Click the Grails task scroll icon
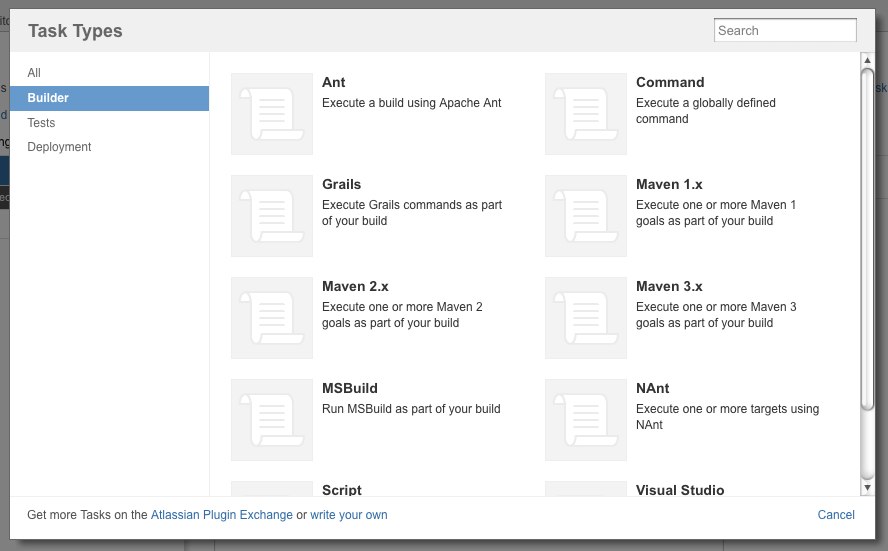The height and width of the screenshot is (551, 888). point(272,216)
